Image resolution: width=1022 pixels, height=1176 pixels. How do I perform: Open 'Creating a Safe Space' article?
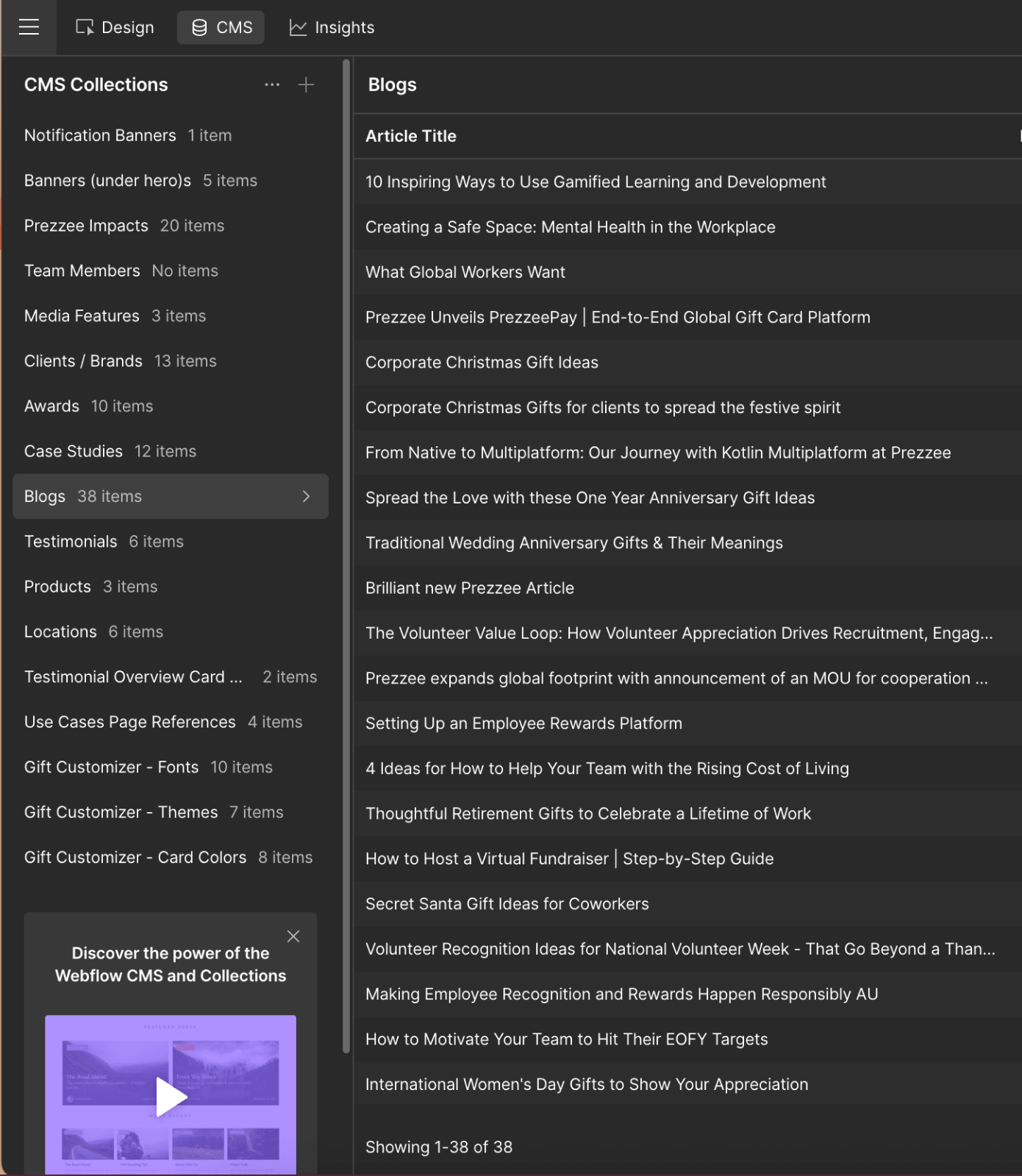coord(688,227)
